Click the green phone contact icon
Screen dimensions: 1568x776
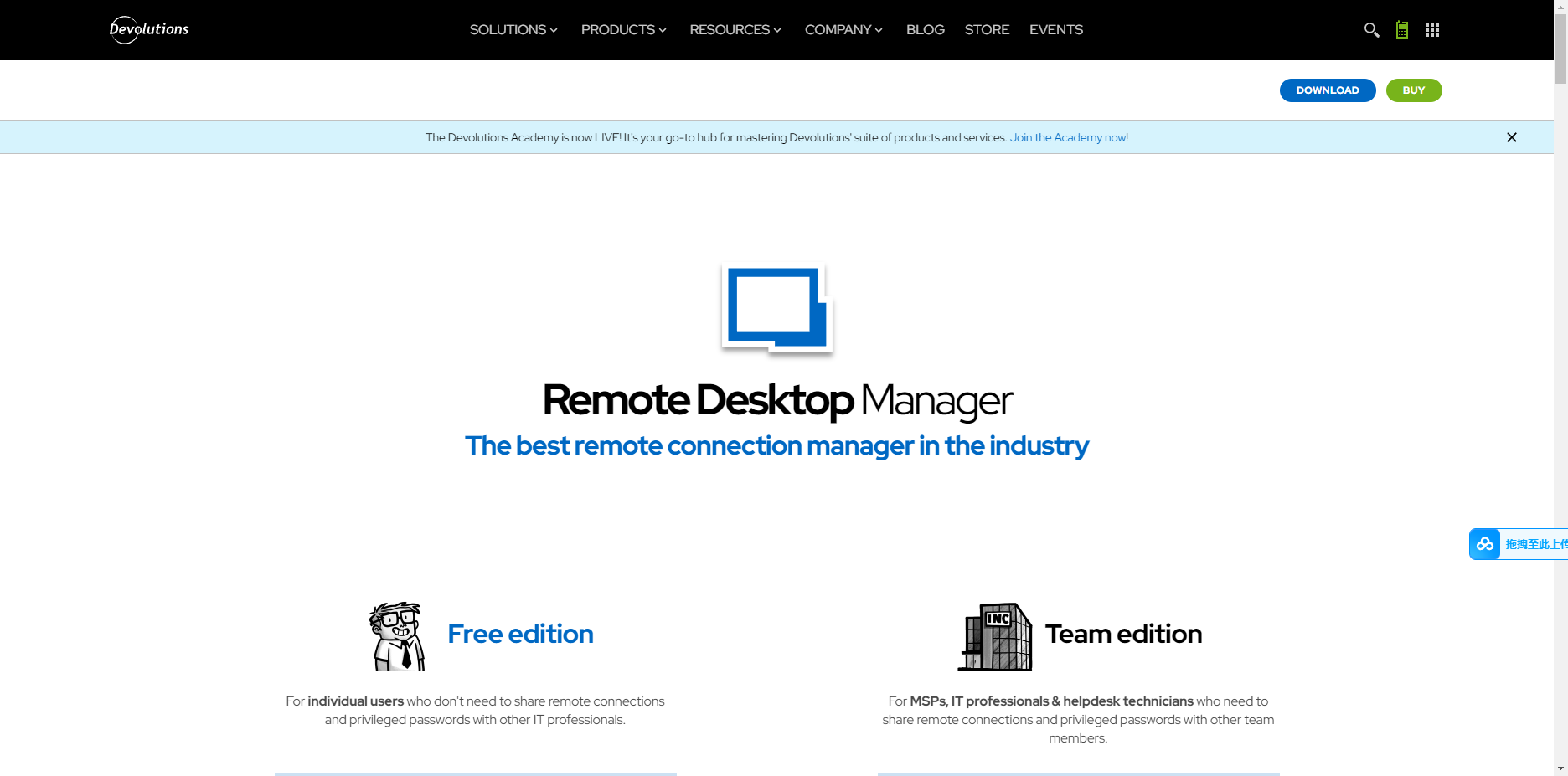pos(1402,30)
